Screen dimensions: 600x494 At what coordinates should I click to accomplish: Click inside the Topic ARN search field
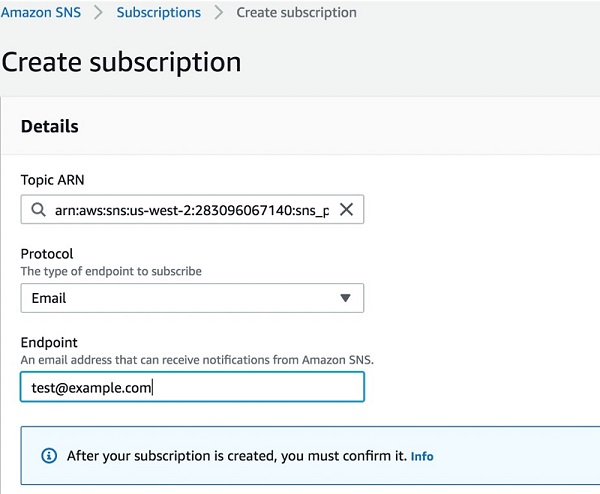point(192,209)
